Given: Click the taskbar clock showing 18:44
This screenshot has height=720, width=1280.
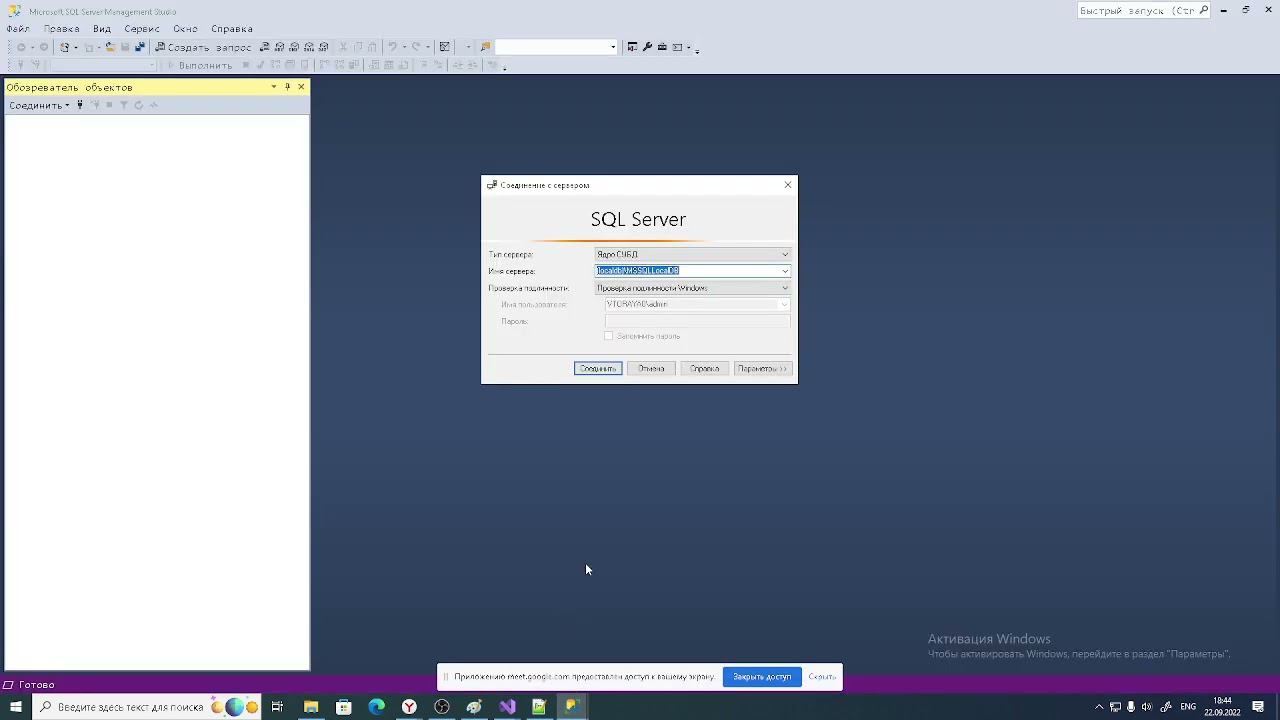Looking at the screenshot, I should (1222, 707).
